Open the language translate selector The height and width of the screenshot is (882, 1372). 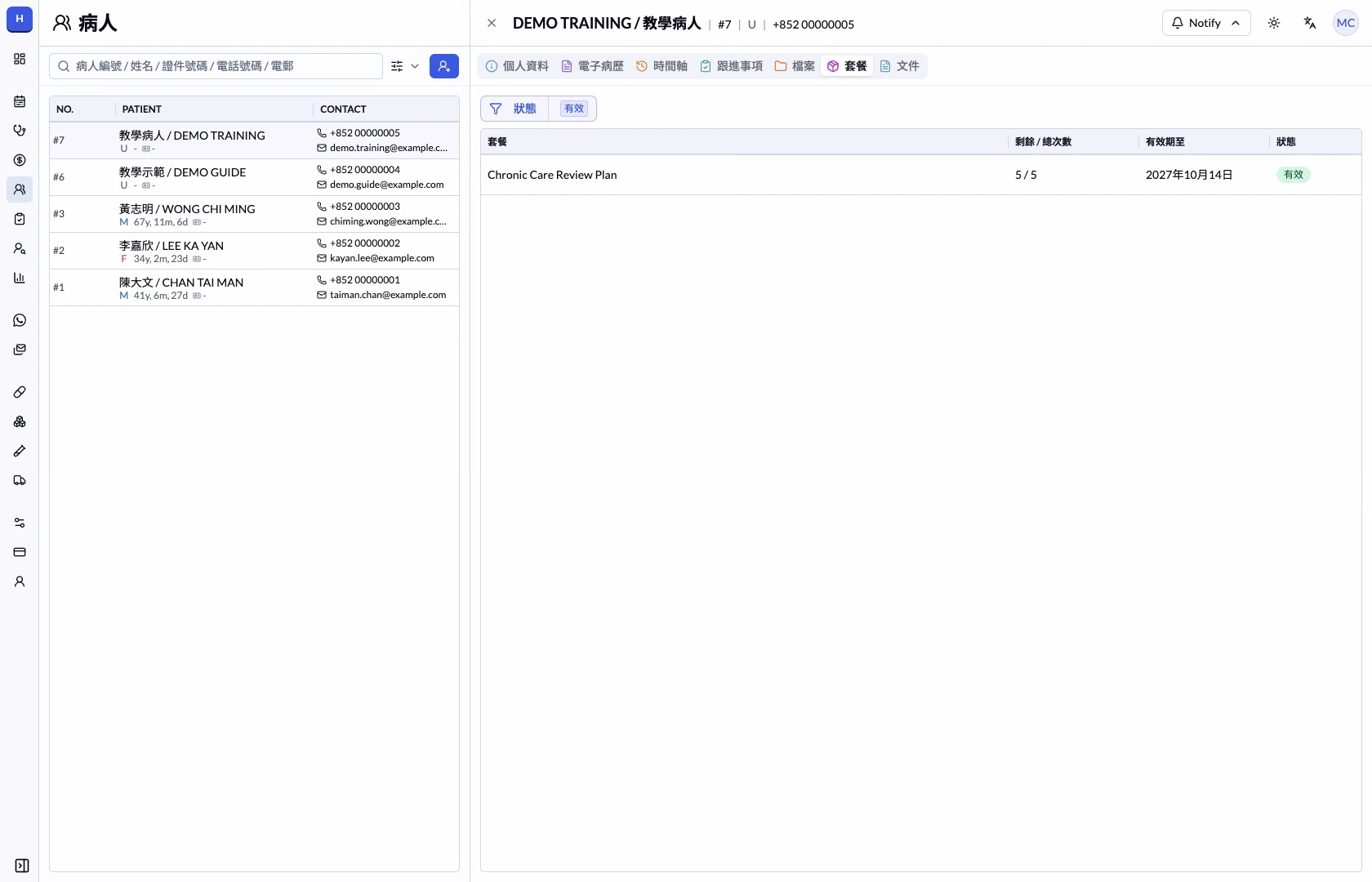[x=1310, y=23]
